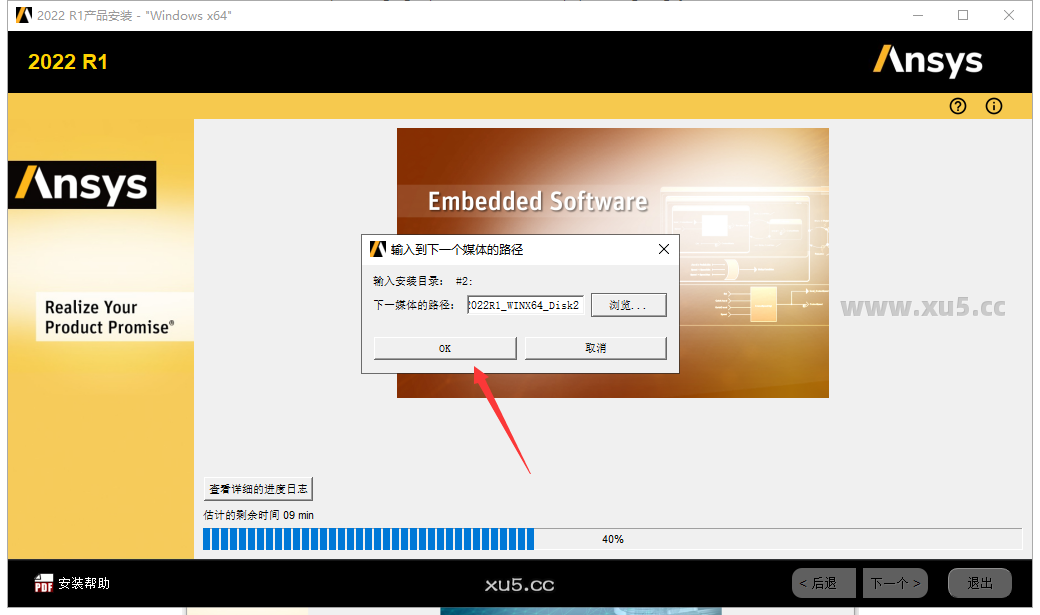Click the next media path input field
Image resolution: width=1040 pixels, height=615 pixels.
(524, 305)
